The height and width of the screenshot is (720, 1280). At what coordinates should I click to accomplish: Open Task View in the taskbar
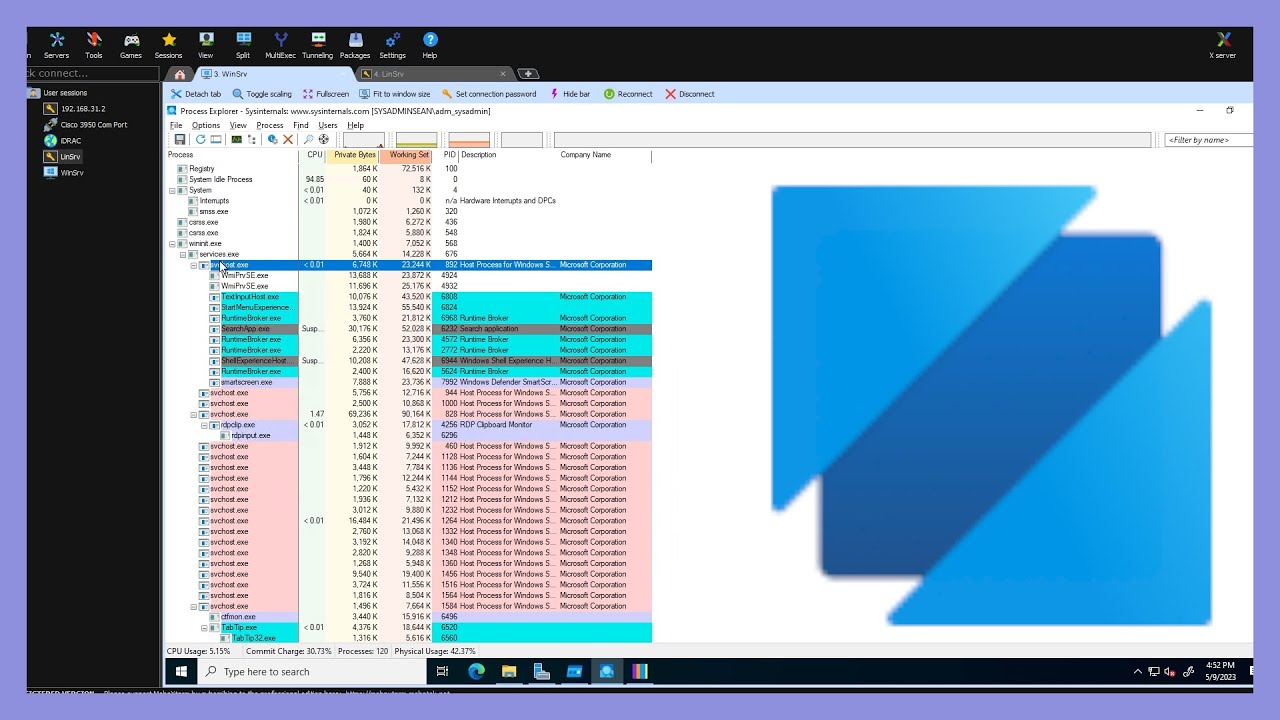coord(443,671)
